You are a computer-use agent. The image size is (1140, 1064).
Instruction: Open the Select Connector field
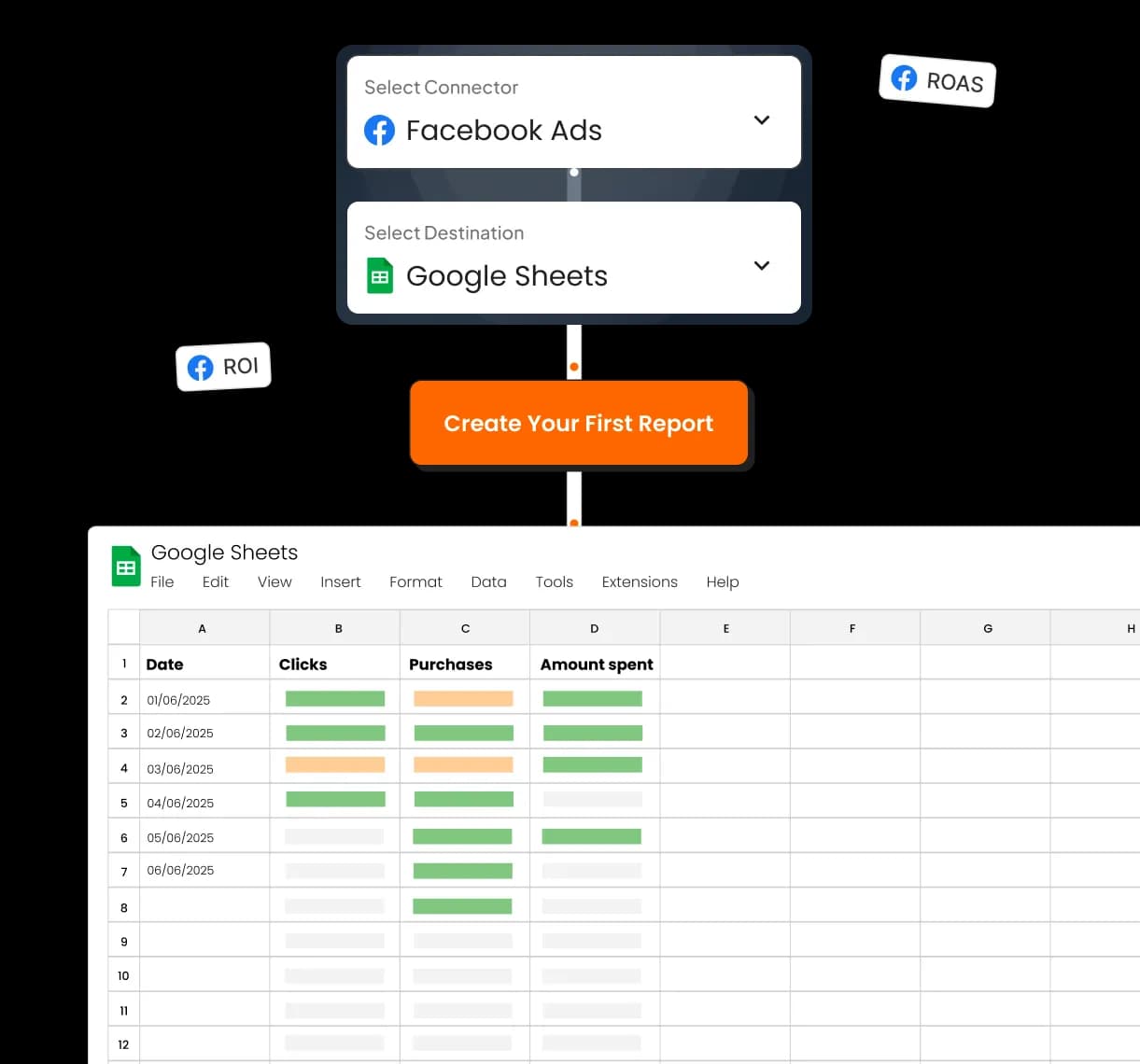pos(573,113)
